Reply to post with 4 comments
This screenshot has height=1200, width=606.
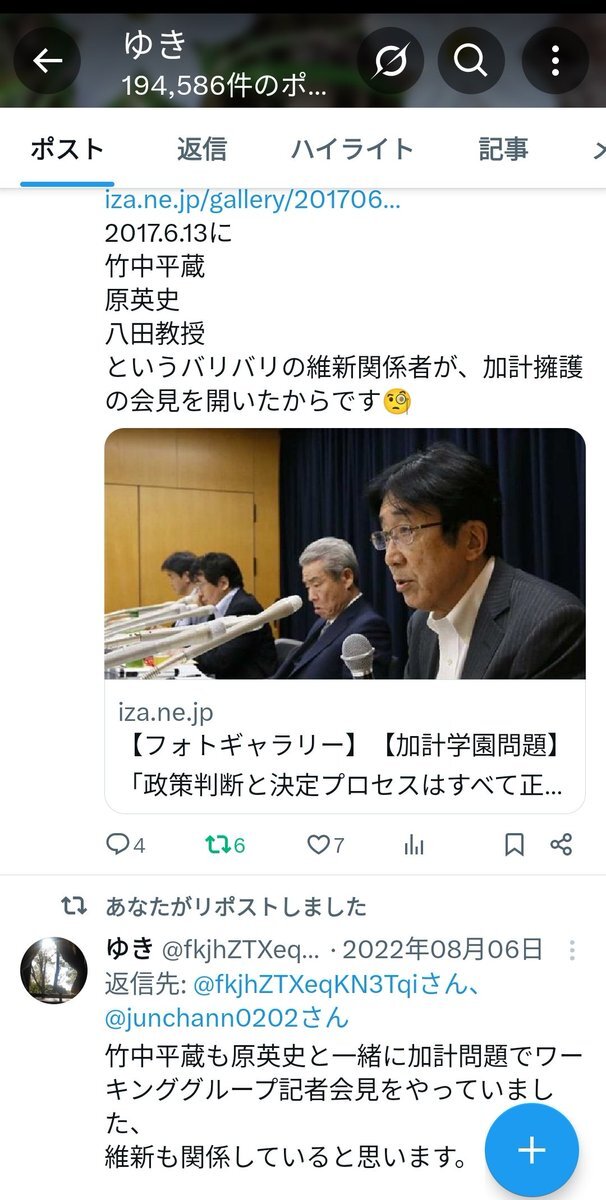coord(125,845)
